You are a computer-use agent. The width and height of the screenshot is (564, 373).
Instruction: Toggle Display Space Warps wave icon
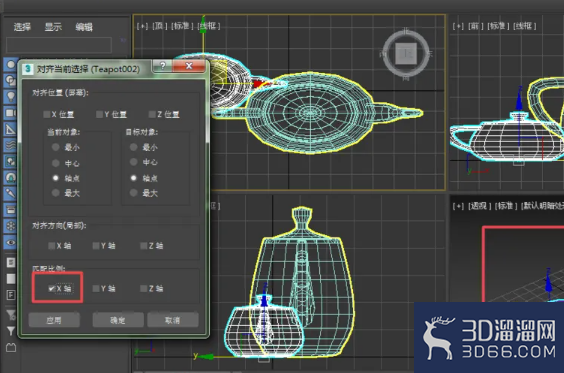coord(11,145)
